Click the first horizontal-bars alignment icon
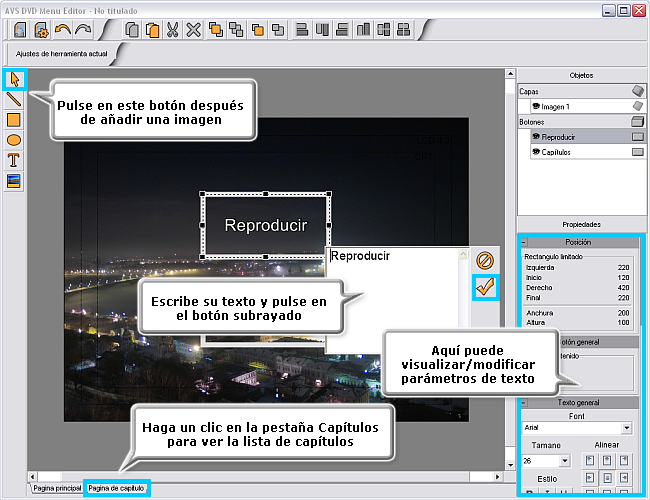The image size is (650, 500). pyautogui.click(x=302, y=29)
